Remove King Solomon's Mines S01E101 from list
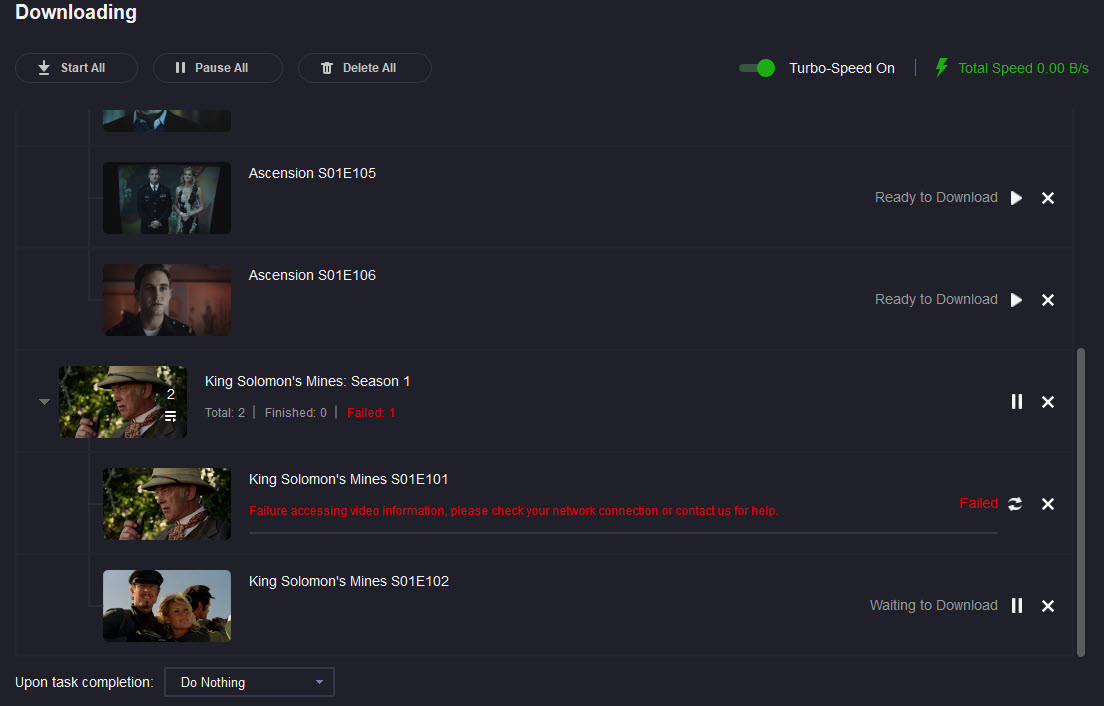Viewport: 1104px width, 706px height. 1048,504
